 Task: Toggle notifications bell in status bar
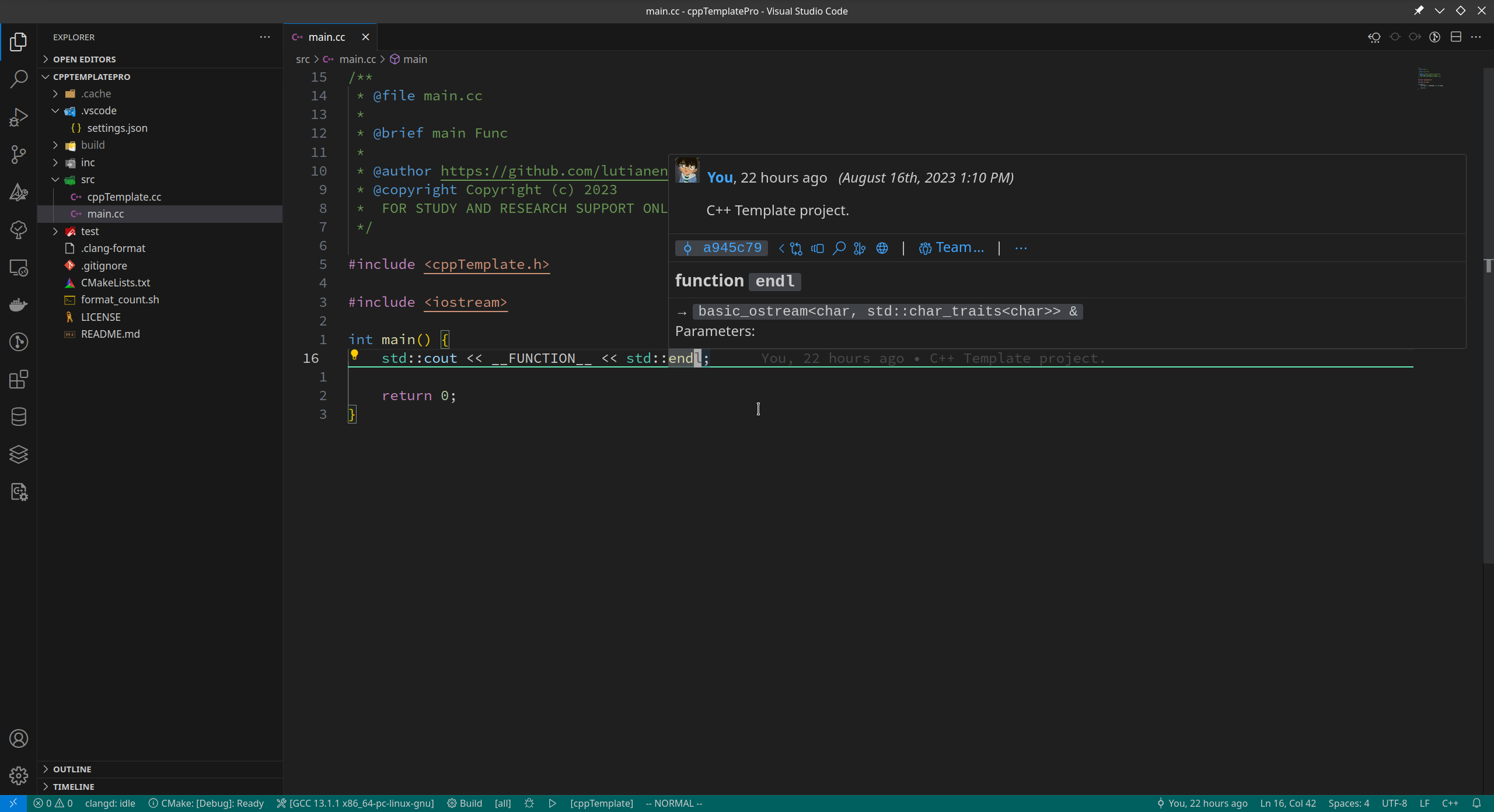pyautogui.click(x=1476, y=803)
